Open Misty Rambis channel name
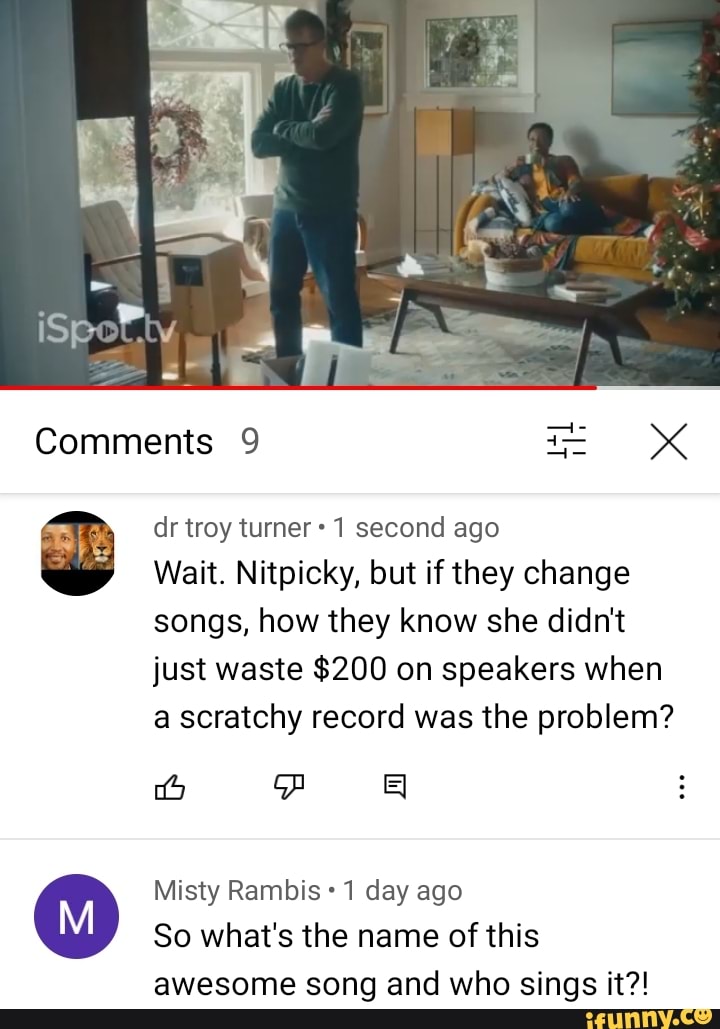 click(237, 891)
